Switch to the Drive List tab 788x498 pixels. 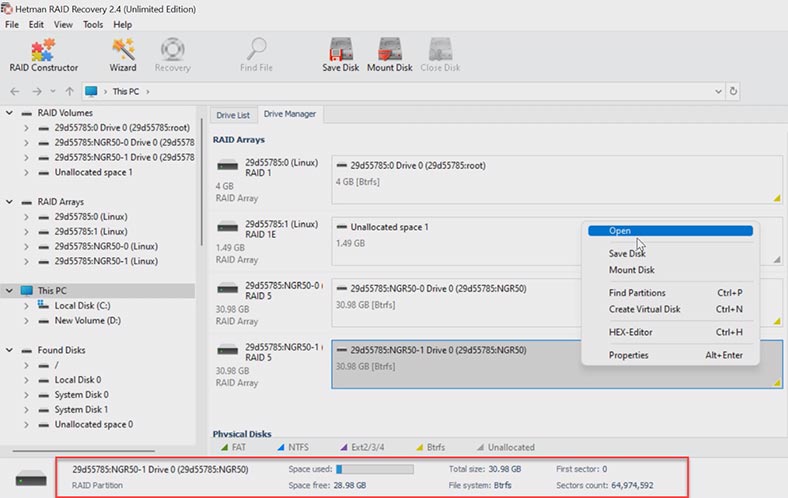click(x=233, y=115)
